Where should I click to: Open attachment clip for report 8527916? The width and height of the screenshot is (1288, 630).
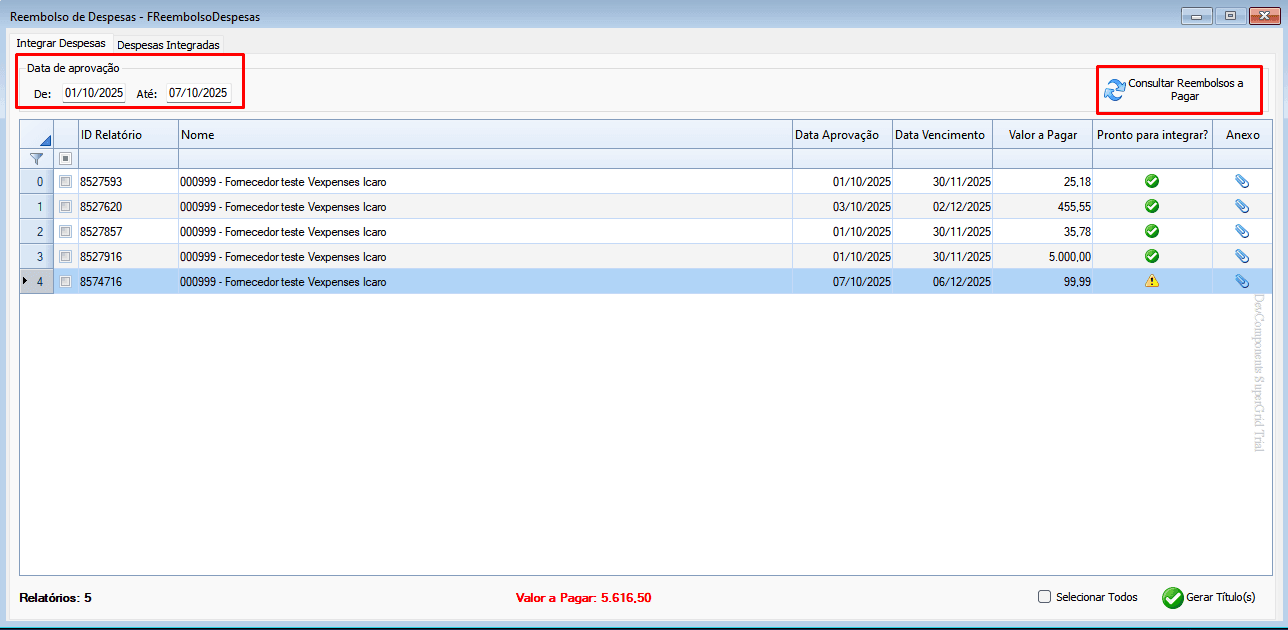pyautogui.click(x=1242, y=256)
